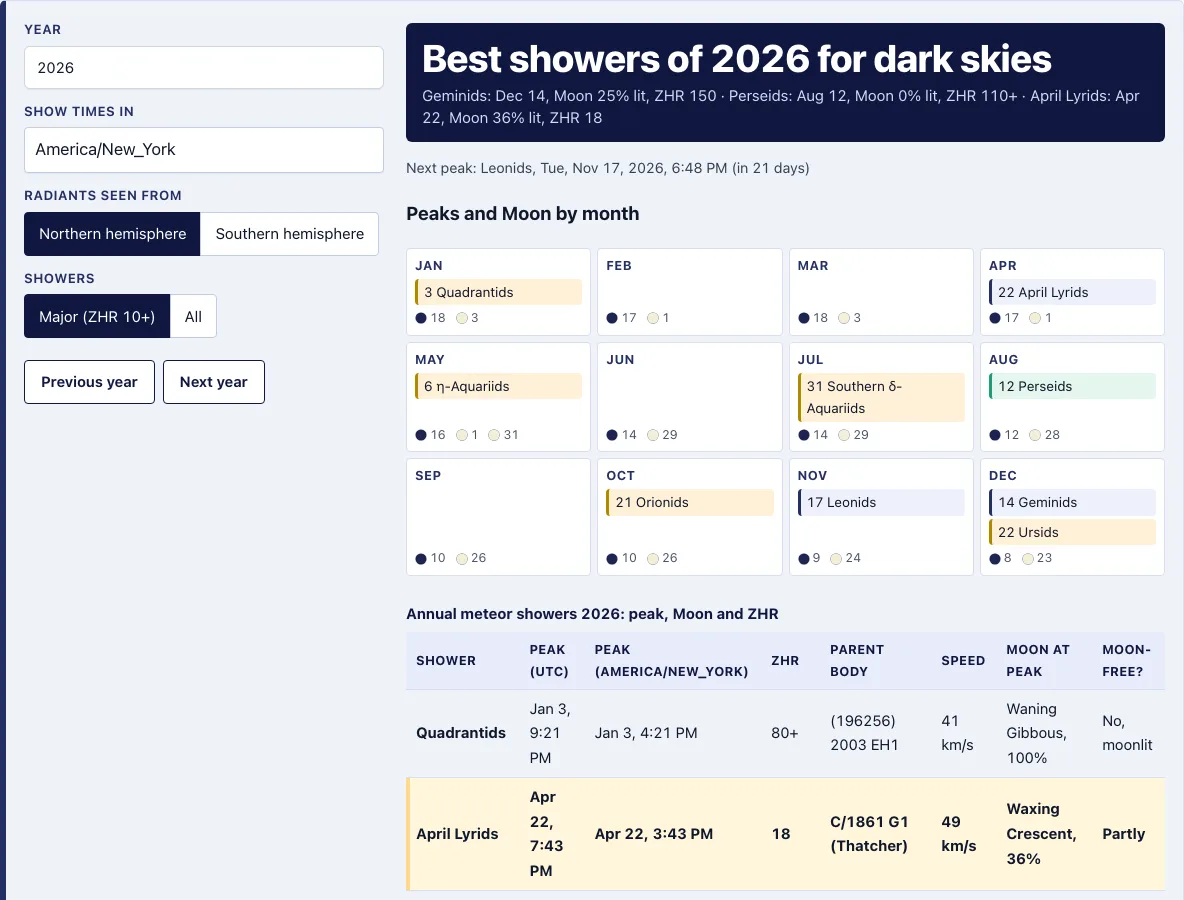Open the 3 Quadrantids entry in January

(498, 292)
